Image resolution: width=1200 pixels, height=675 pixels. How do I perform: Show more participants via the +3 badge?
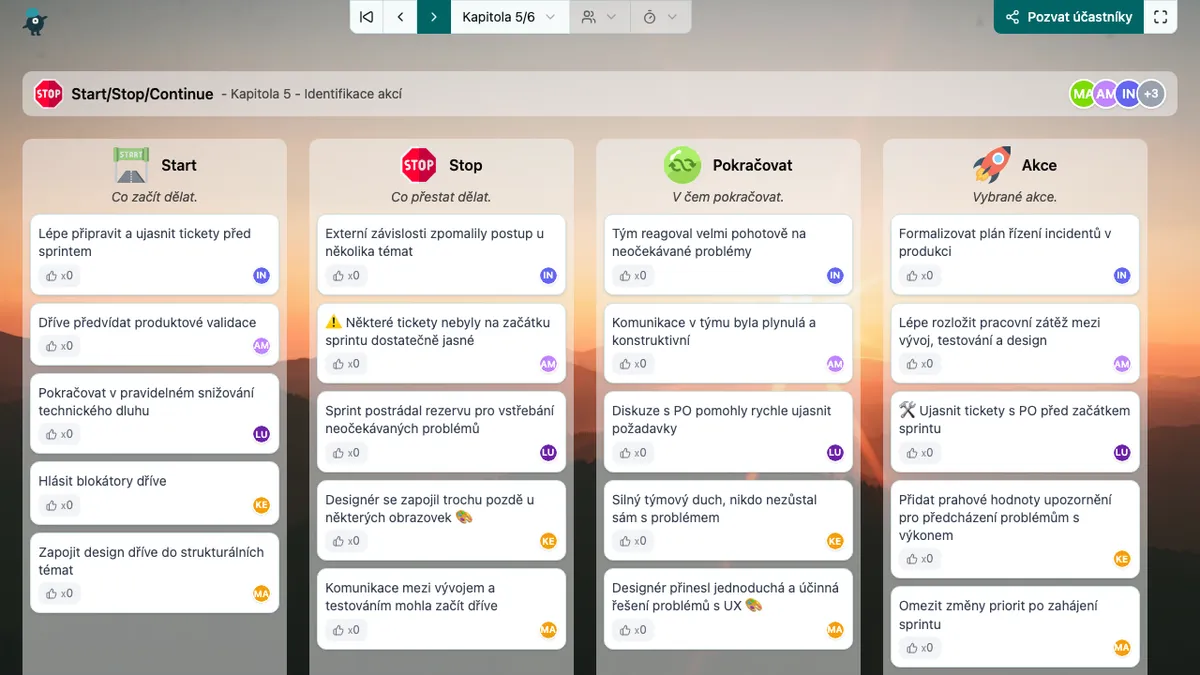pos(1151,94)
